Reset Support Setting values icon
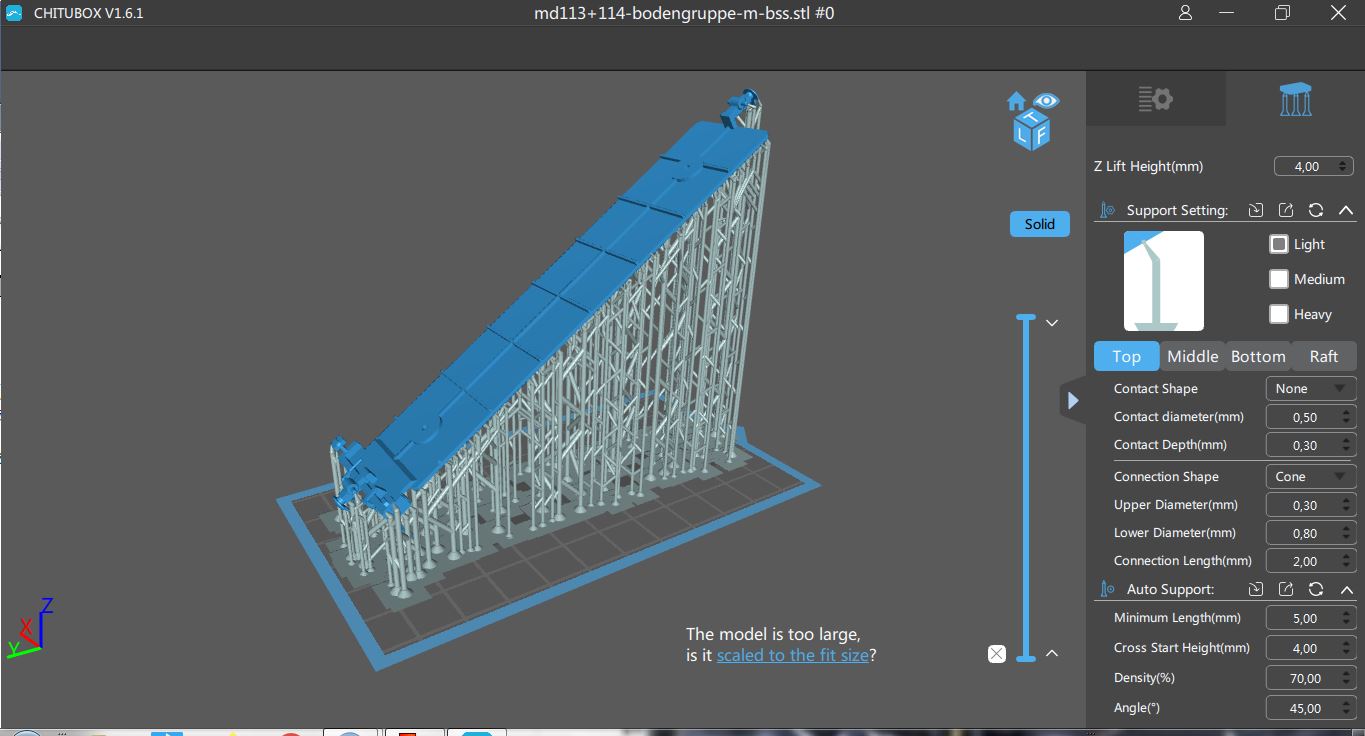1365x736 pixels. click(x=1316, y=210)
